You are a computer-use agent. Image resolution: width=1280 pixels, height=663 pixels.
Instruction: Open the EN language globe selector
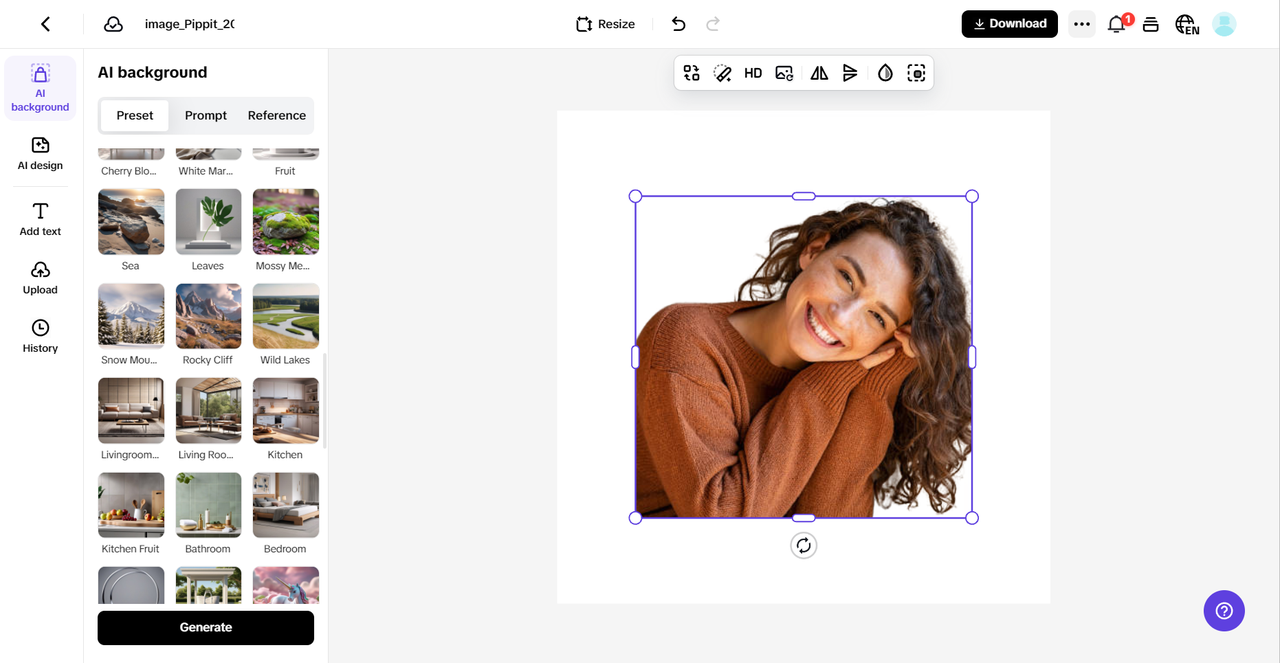[x=1187, y=24]
